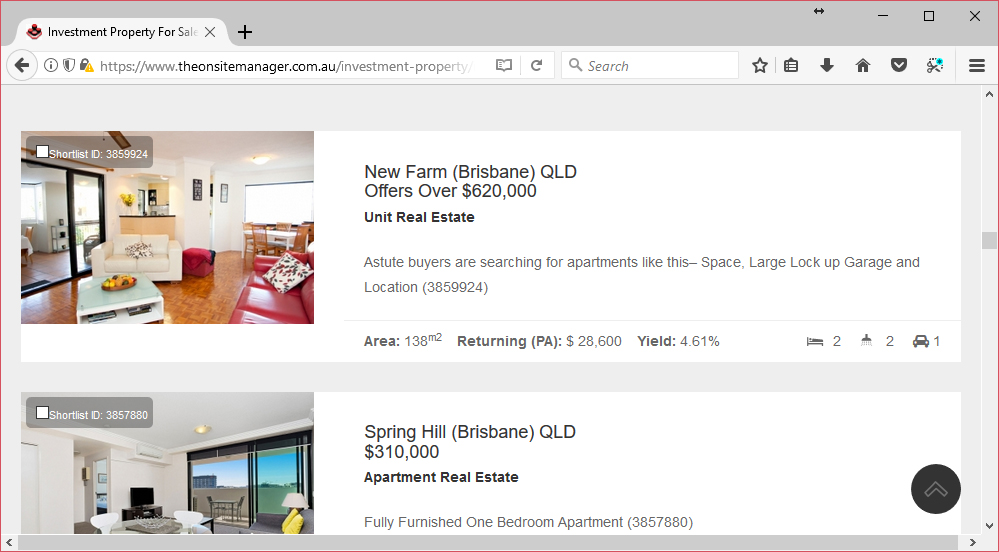Viewport: 999px width, 552px height.
Task: Bookmark this page with the star icon
Action: tap(759, 65)
